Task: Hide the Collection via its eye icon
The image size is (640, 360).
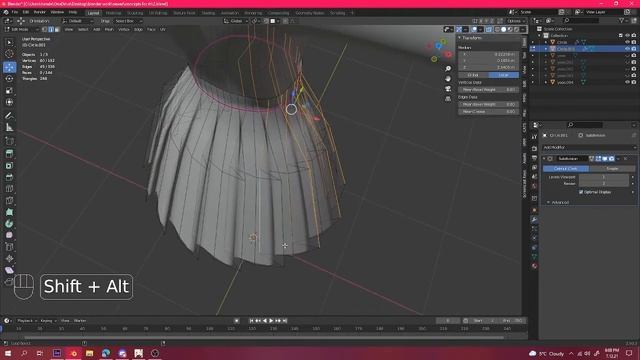Action: coord(627,36)
